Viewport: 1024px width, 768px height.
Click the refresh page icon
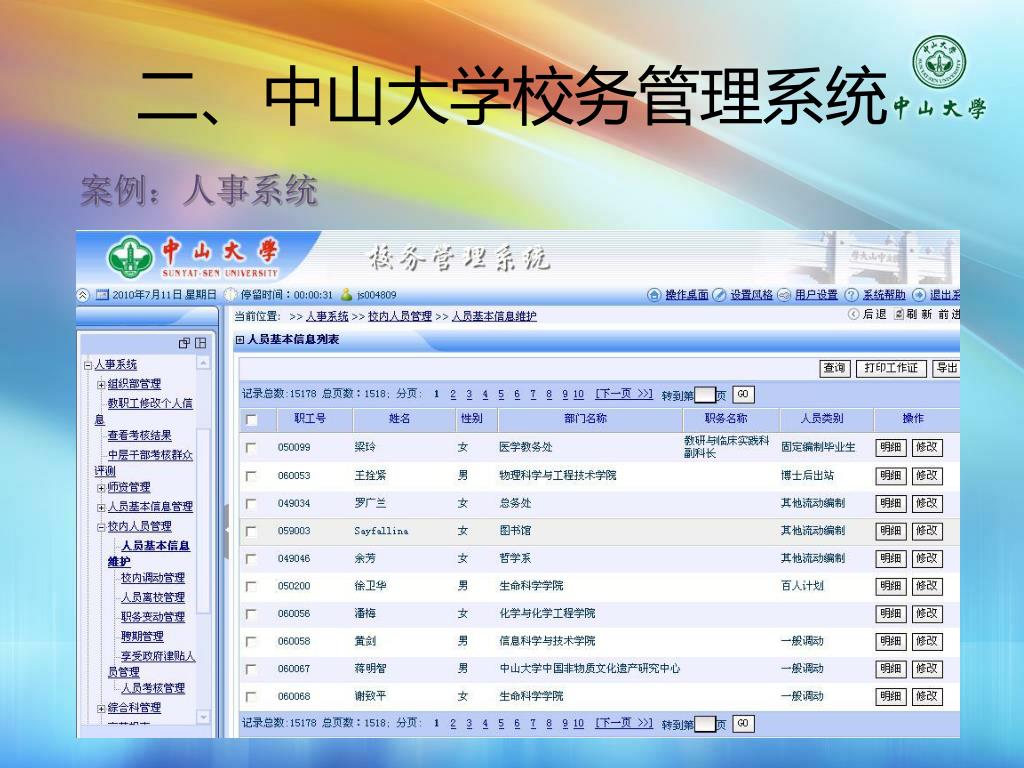coord(899,314)
